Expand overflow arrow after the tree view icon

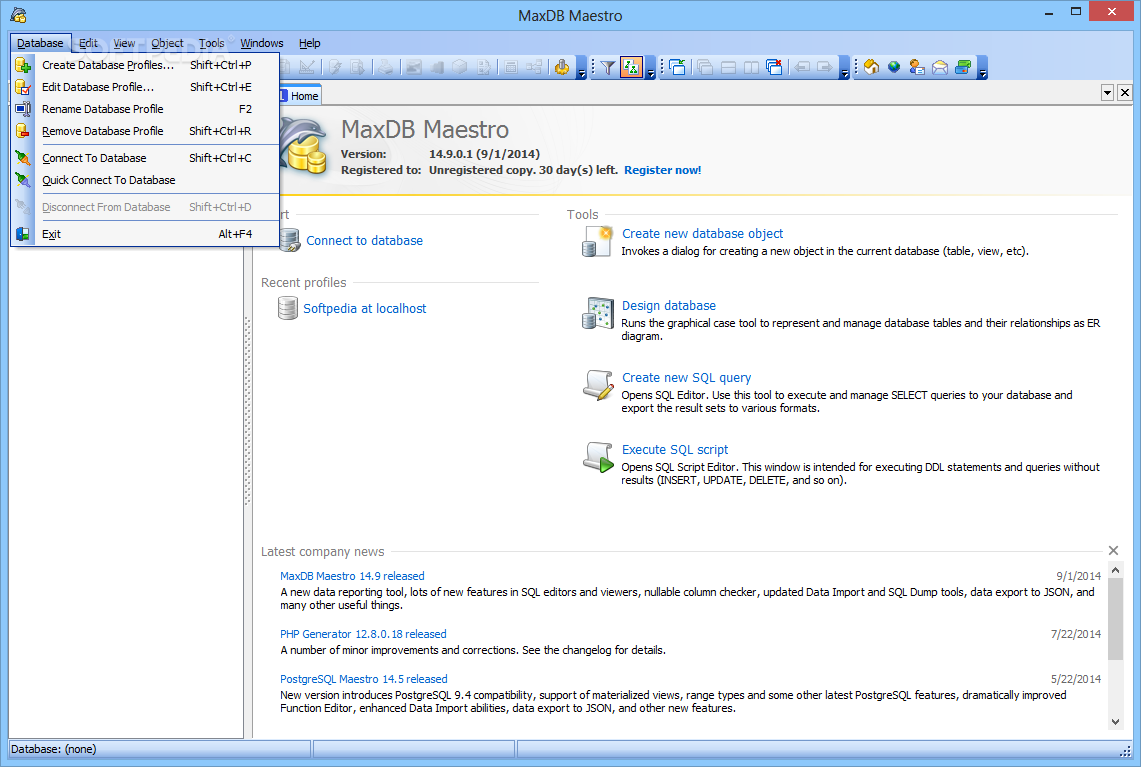651,68
